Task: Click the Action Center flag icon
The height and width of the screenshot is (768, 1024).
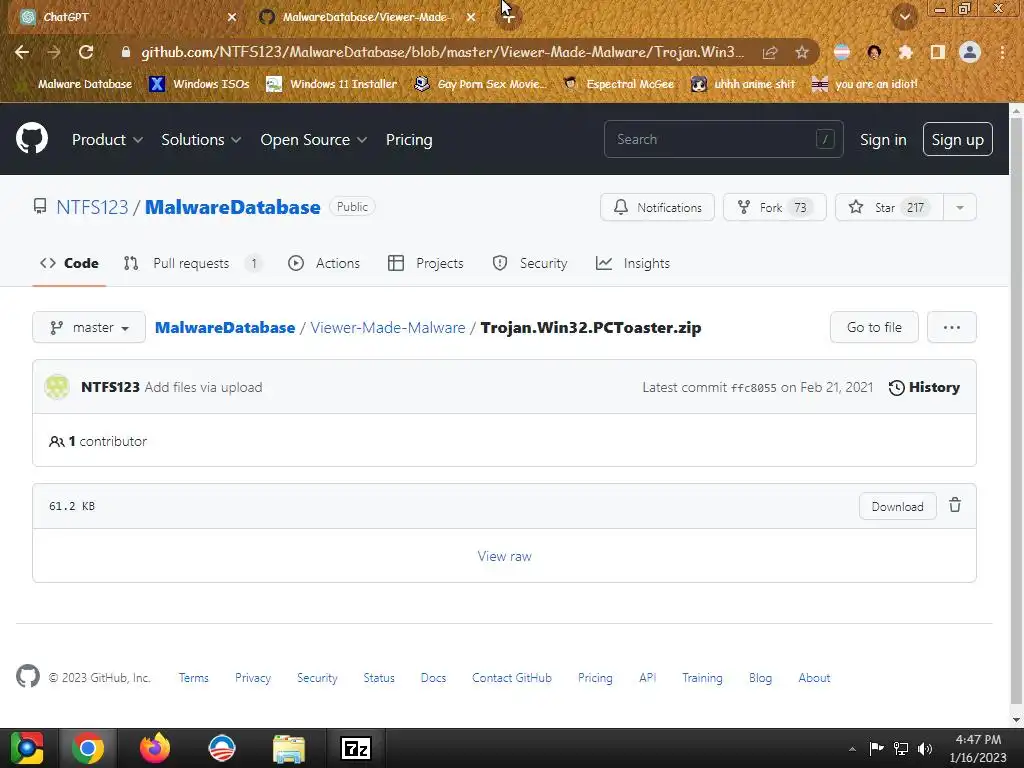Action: pos(876,748)
